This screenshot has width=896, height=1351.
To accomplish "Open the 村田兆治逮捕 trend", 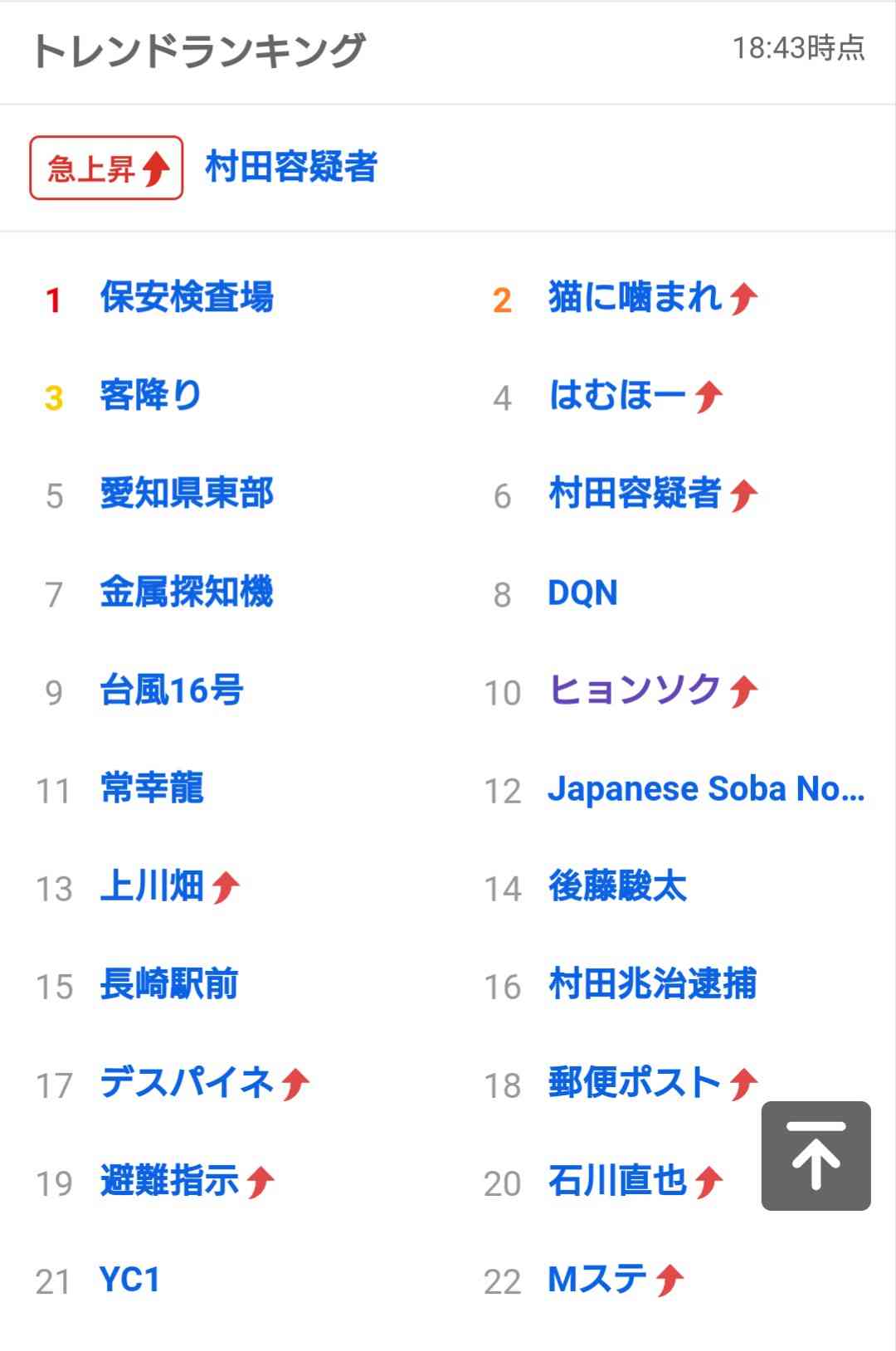I will pos(653,984).
